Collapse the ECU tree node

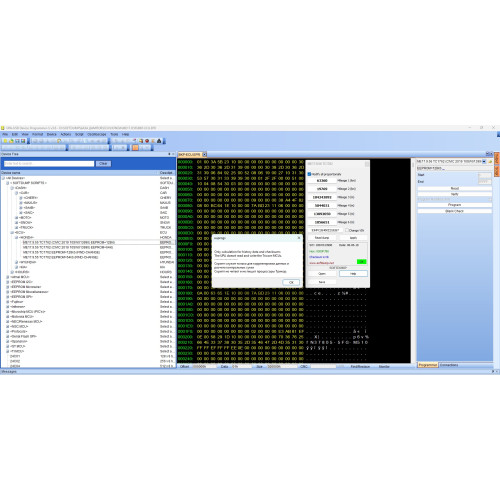tap(12, 232)
